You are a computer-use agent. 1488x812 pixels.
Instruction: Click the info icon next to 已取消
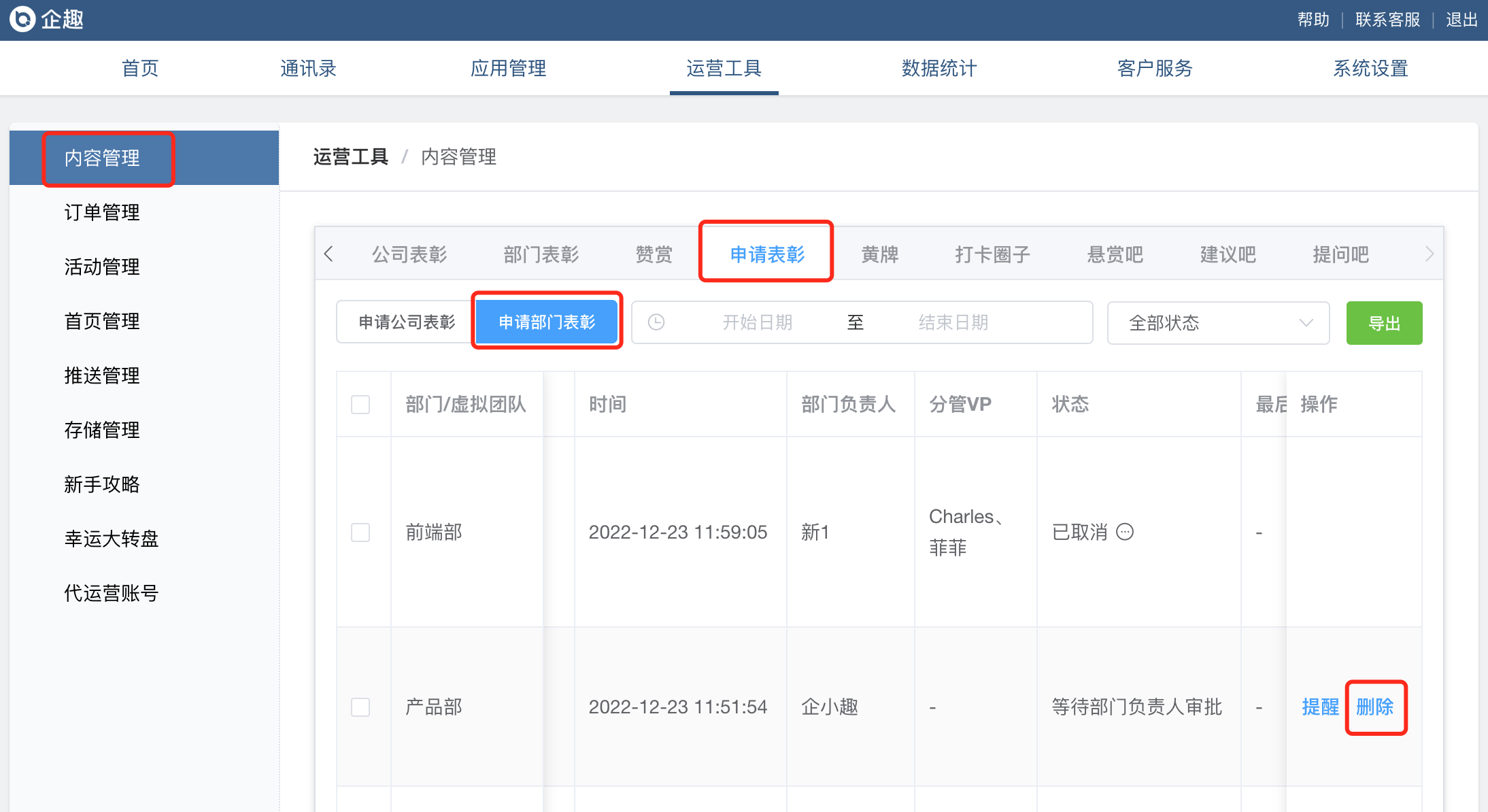(1126, 532)
